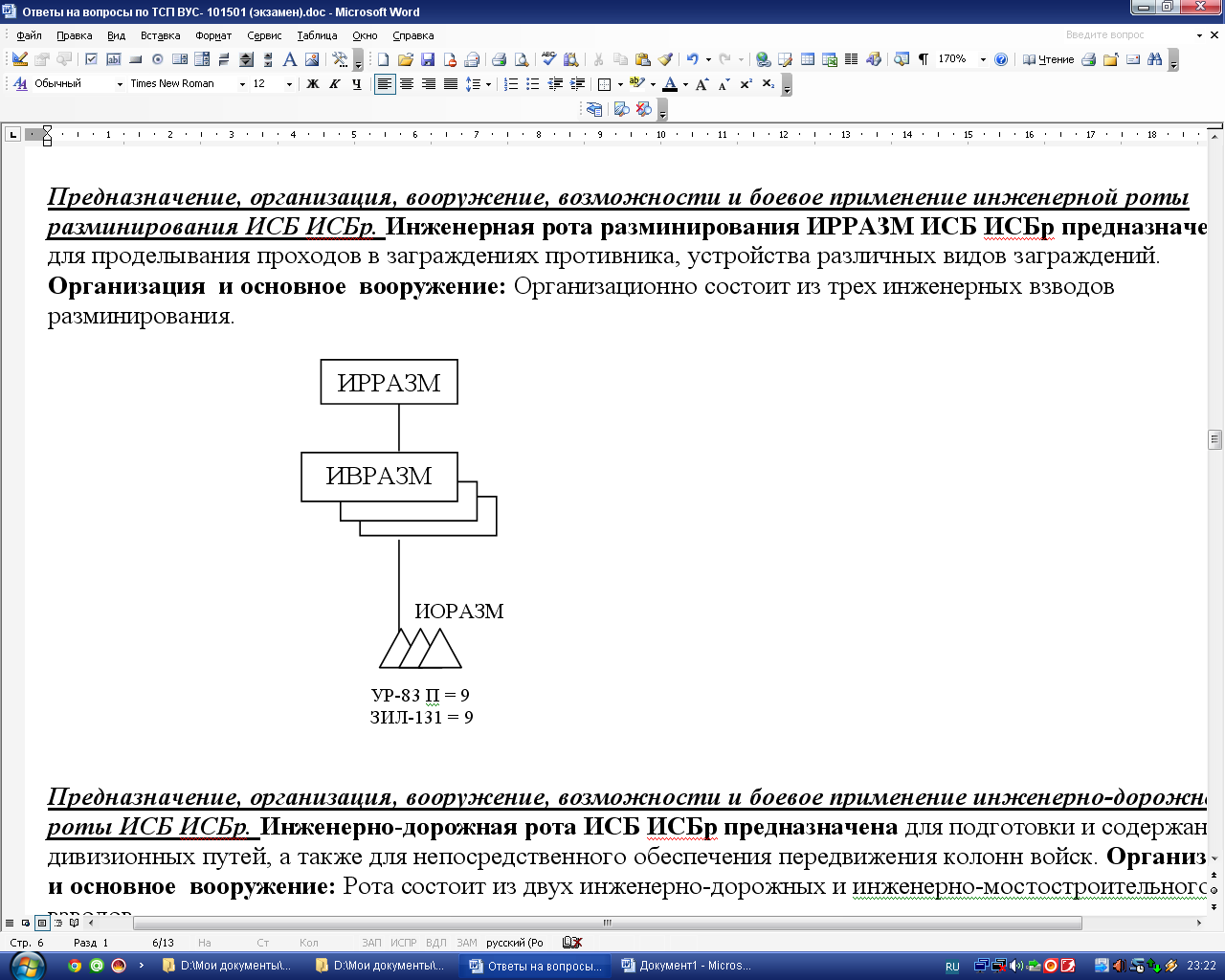This screenshot has width=1225, height=980.
Task: Click the ИСПР track changes status indicator
Action: pos(403,943)
